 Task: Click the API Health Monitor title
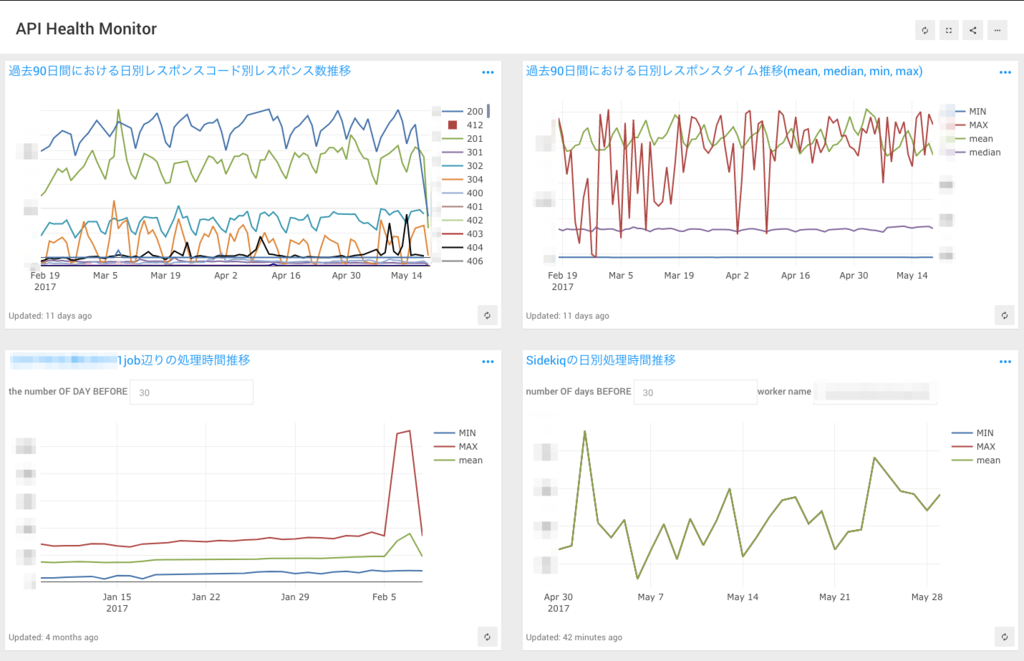point(86,29)
